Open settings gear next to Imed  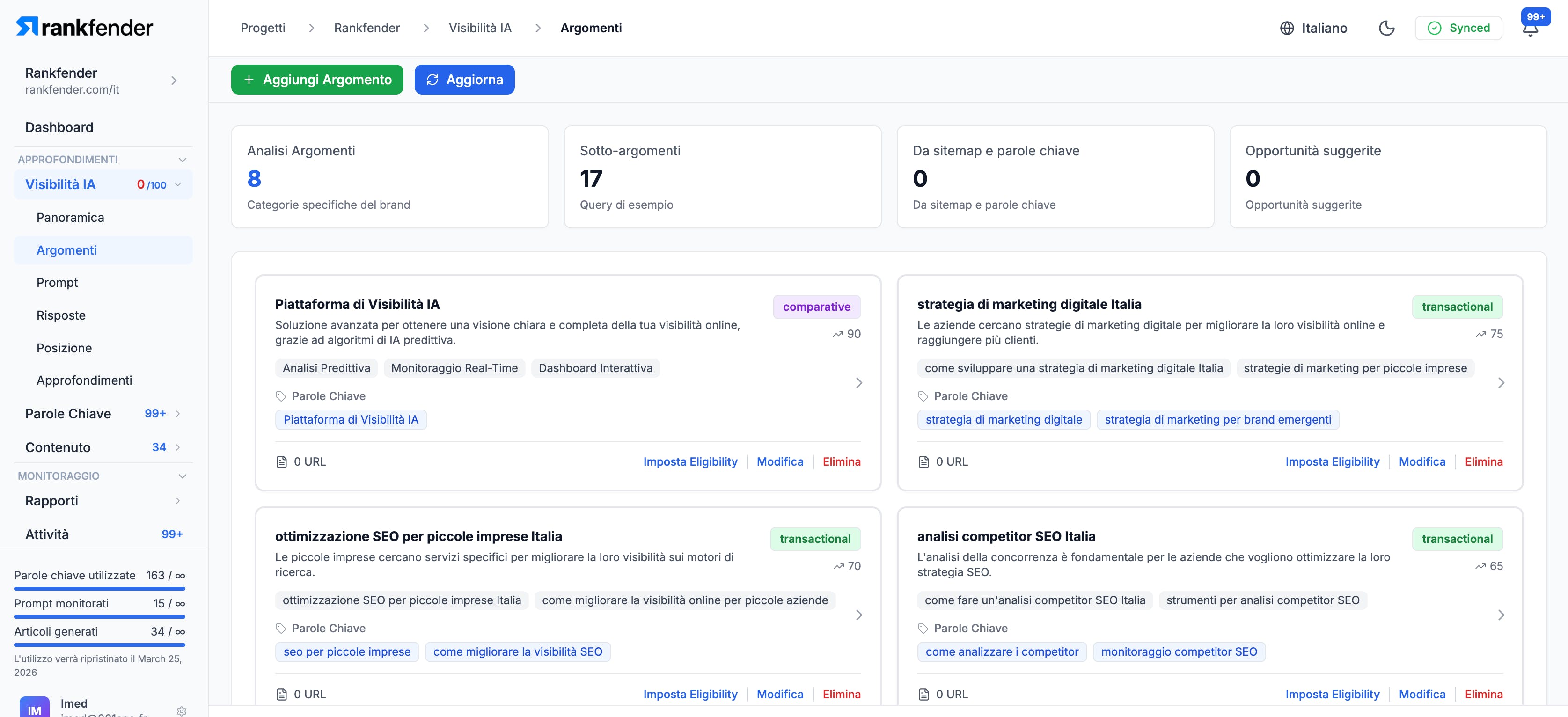(x=182, y=710)
